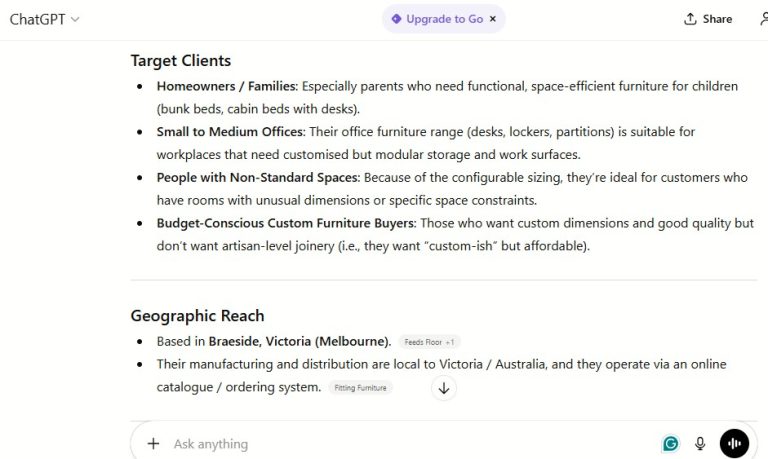
Task: Click the scroll-to-bottom arrow button
Action: (443, 388)
